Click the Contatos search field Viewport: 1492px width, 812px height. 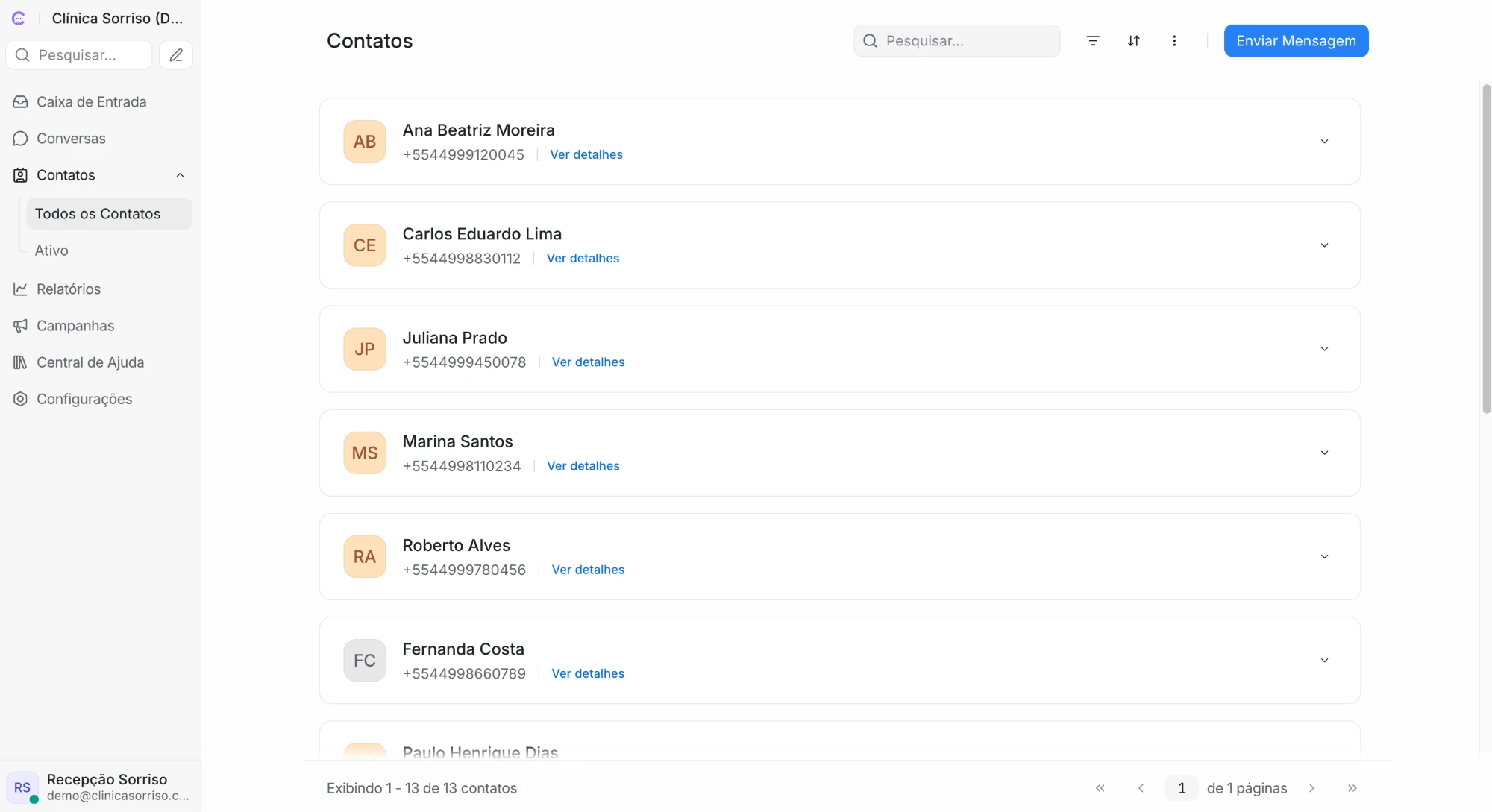pyautogui.click(x=956, y=41)
